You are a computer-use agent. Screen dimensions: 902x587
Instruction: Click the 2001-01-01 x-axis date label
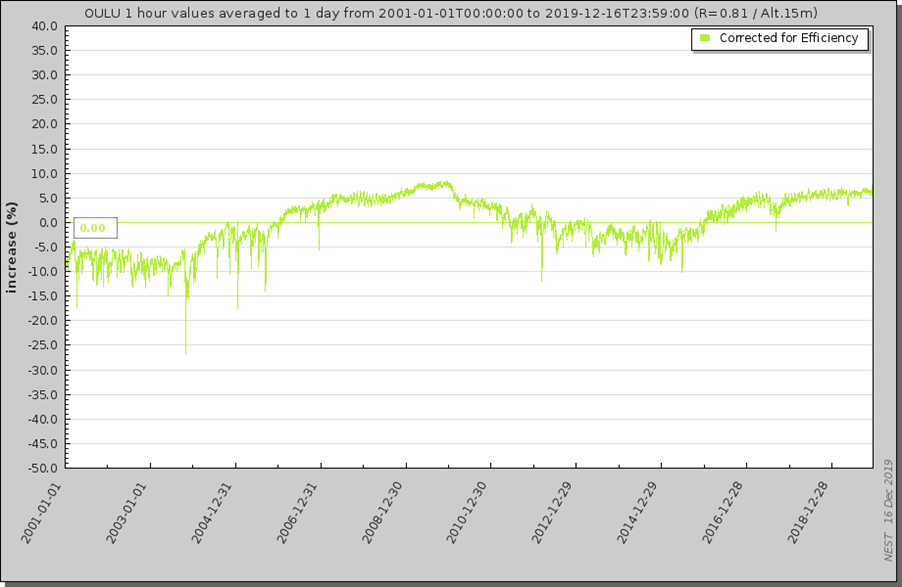pyautogui.click(x=41, y=513)
